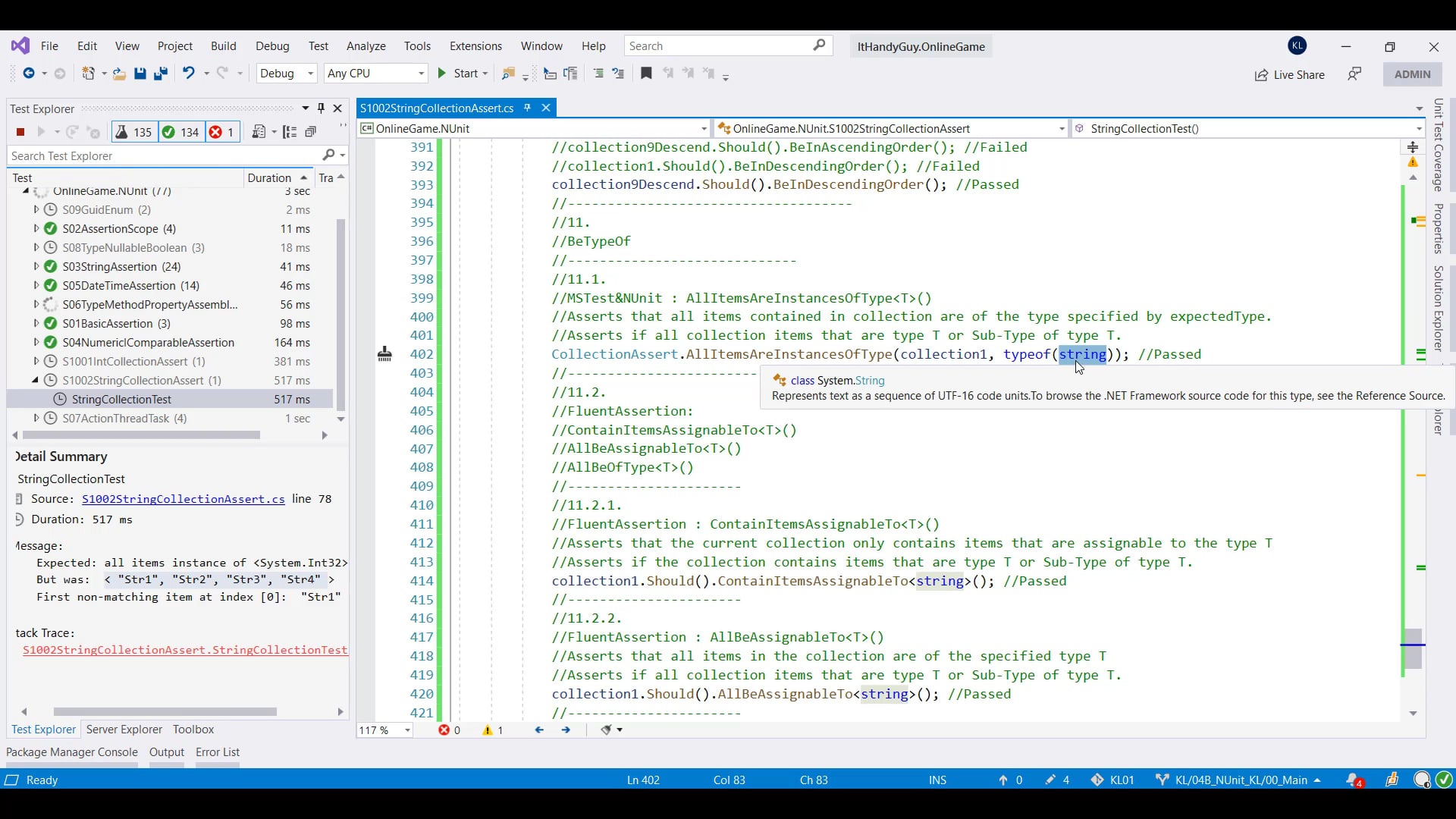Click the Open File toolbar icon
Screen dimensions: 1456x819
pos(119,74)
